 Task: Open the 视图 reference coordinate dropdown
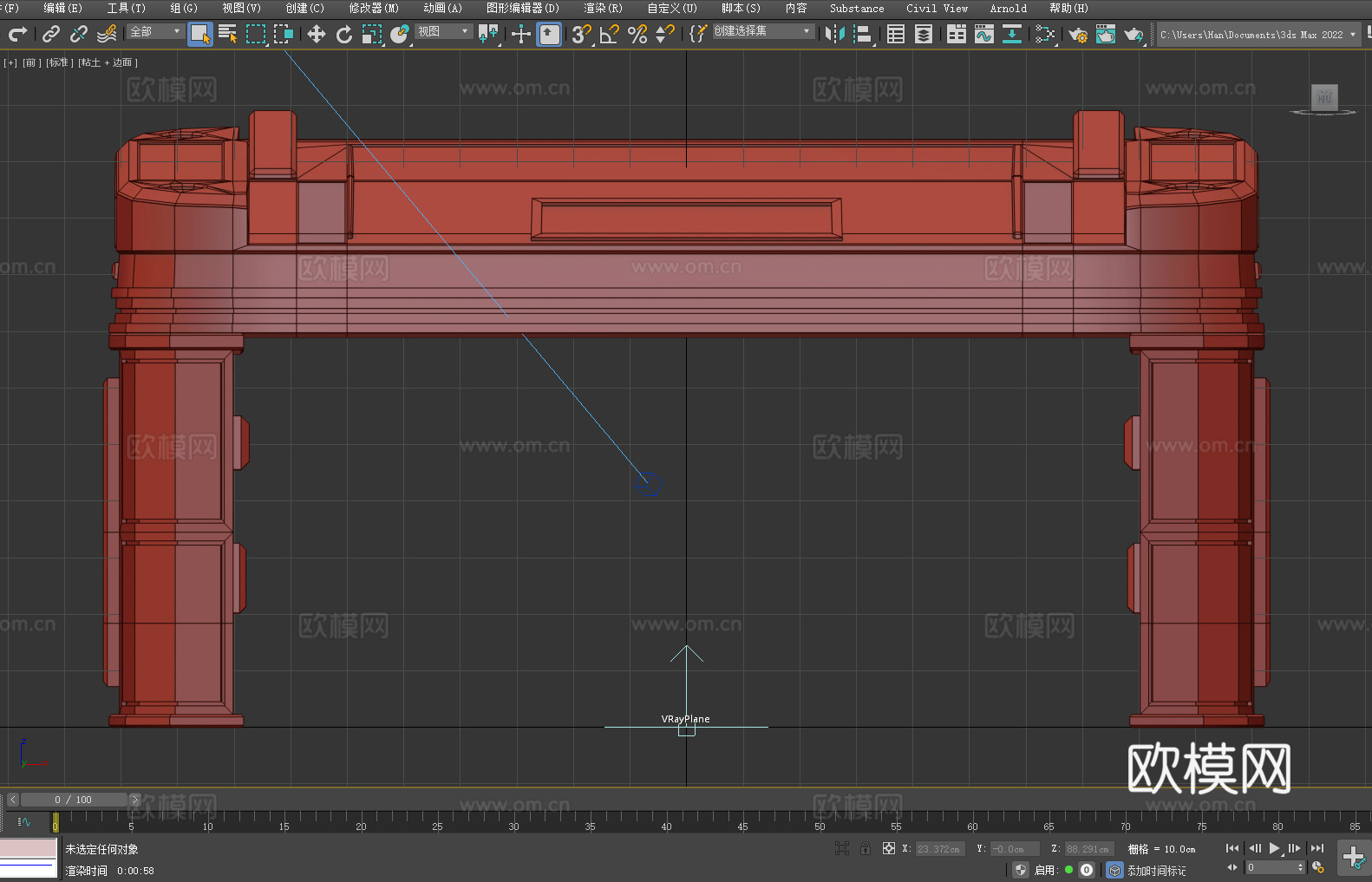pyautogui.click(x=443, y=31)
